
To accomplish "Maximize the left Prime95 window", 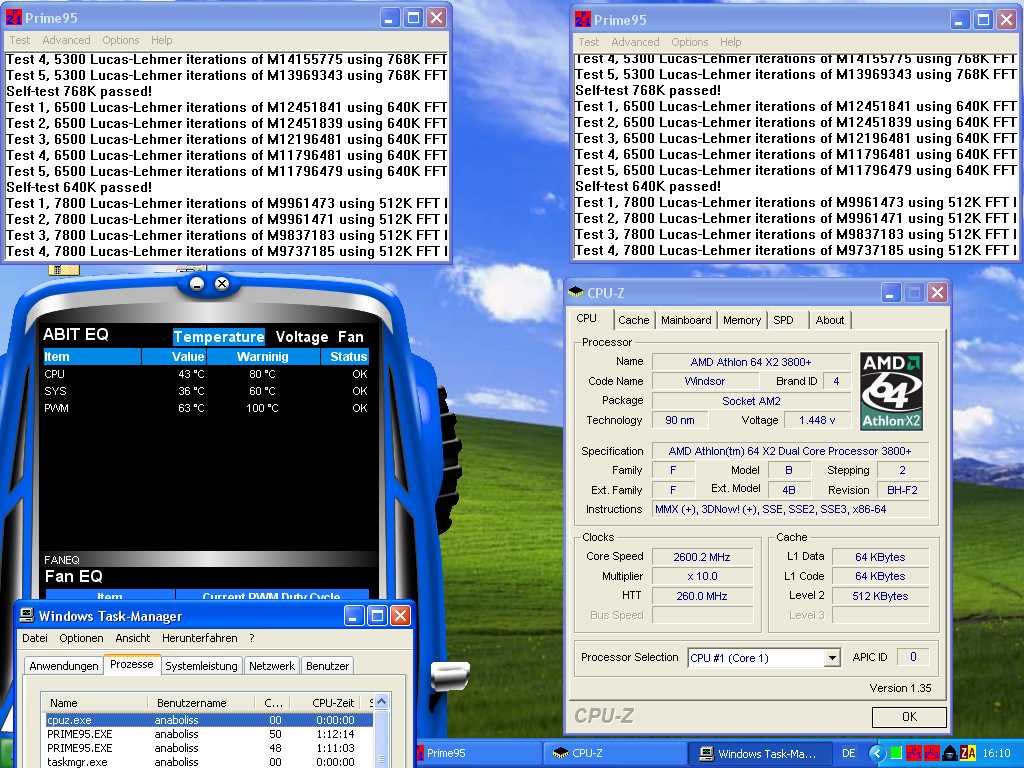I will [413, 18].
